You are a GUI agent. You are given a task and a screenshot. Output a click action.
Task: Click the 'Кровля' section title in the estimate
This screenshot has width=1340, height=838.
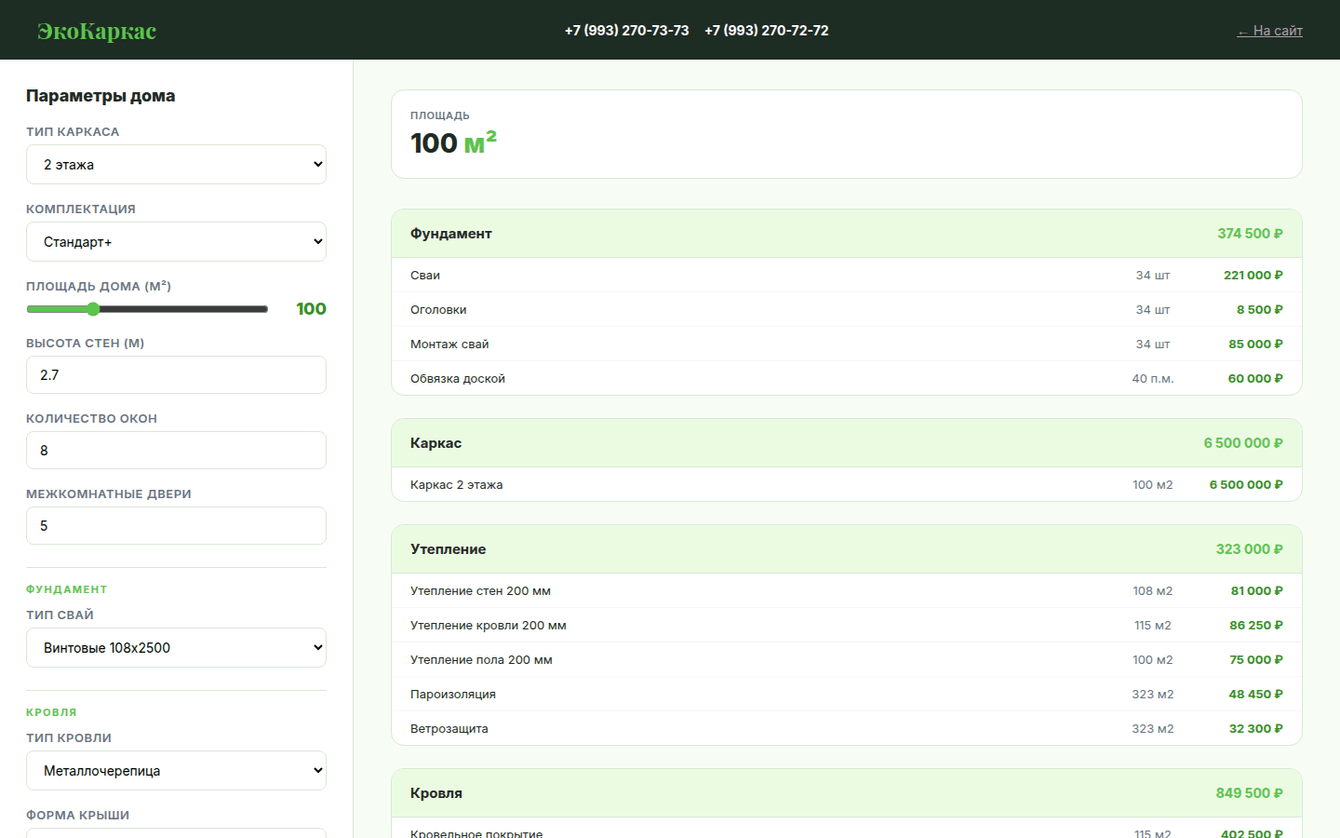(436, 794)
